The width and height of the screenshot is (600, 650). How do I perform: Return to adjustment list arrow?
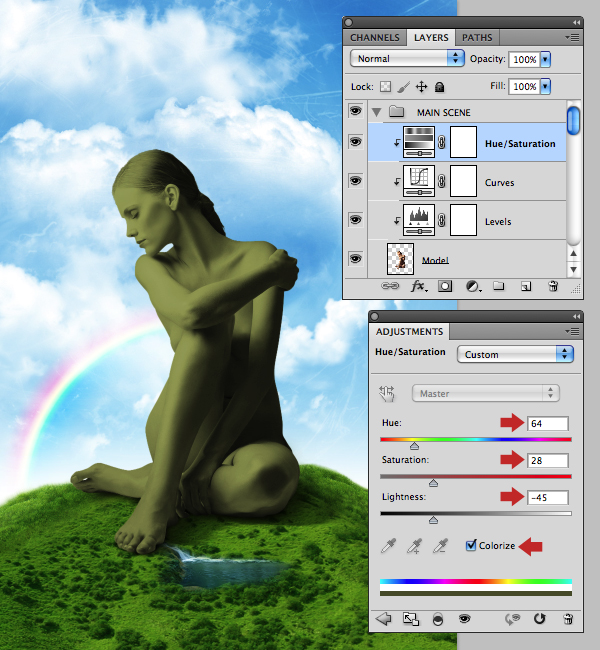tap(384, 619)
